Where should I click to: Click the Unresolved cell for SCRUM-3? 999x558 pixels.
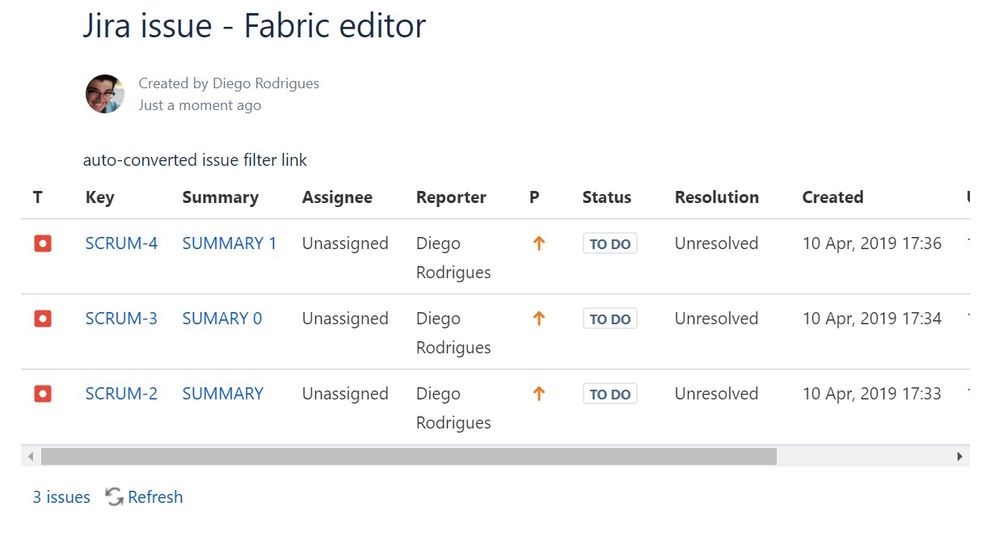[x=717, y=318]
